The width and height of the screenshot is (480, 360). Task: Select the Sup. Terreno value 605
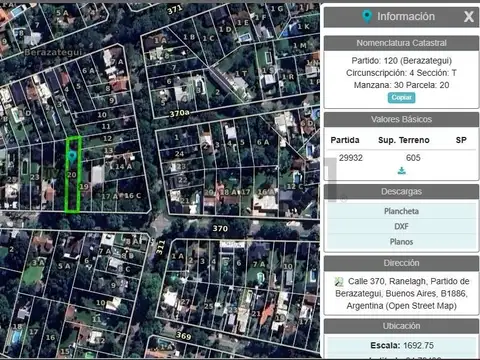[413, 158]
